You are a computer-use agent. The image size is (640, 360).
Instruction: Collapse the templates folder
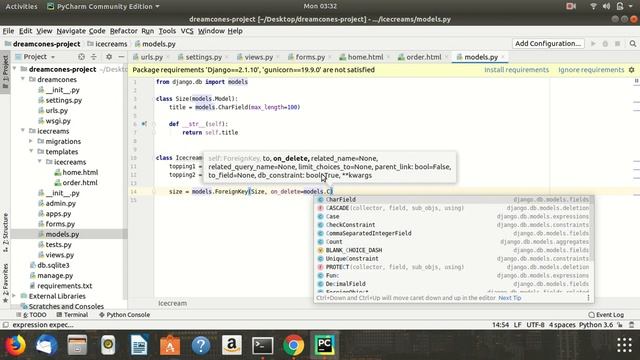coord(31,151)
